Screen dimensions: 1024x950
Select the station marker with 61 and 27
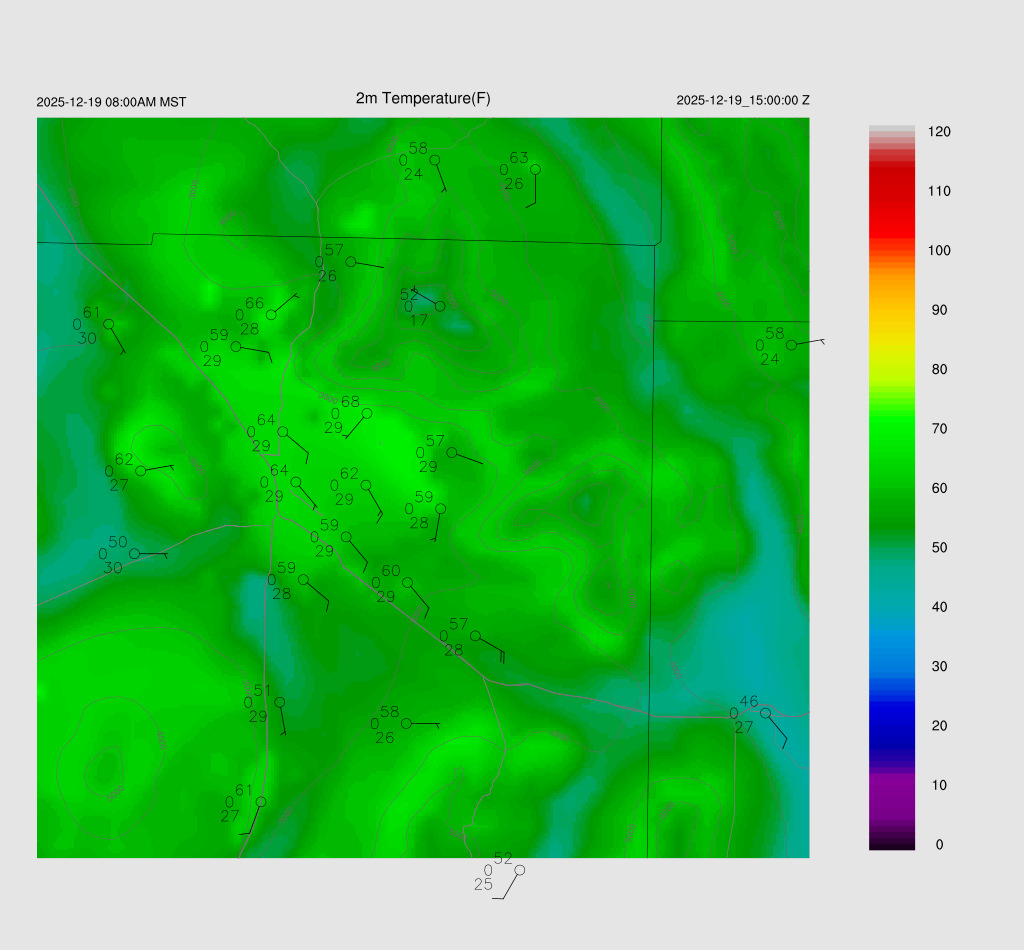pos(261,802)
